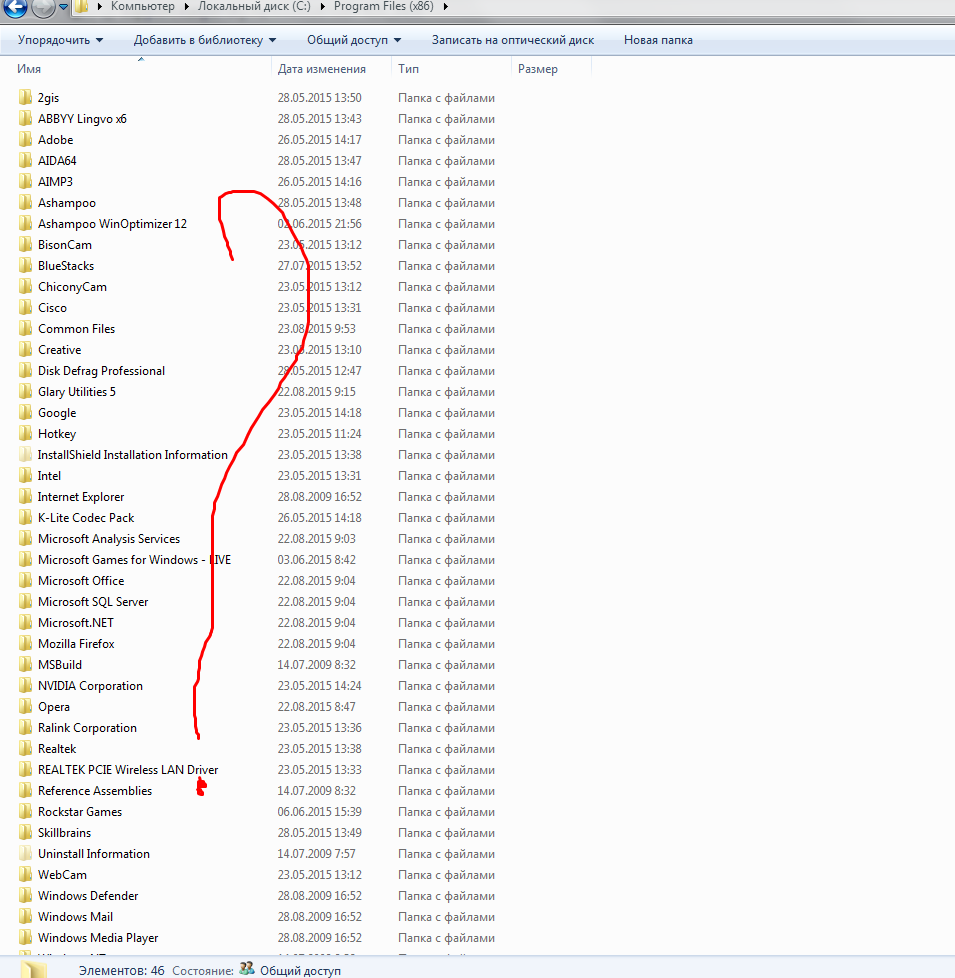Click the NVIDIA Corporation folder icon
955x978 pixels.
(x=25, y=685)
